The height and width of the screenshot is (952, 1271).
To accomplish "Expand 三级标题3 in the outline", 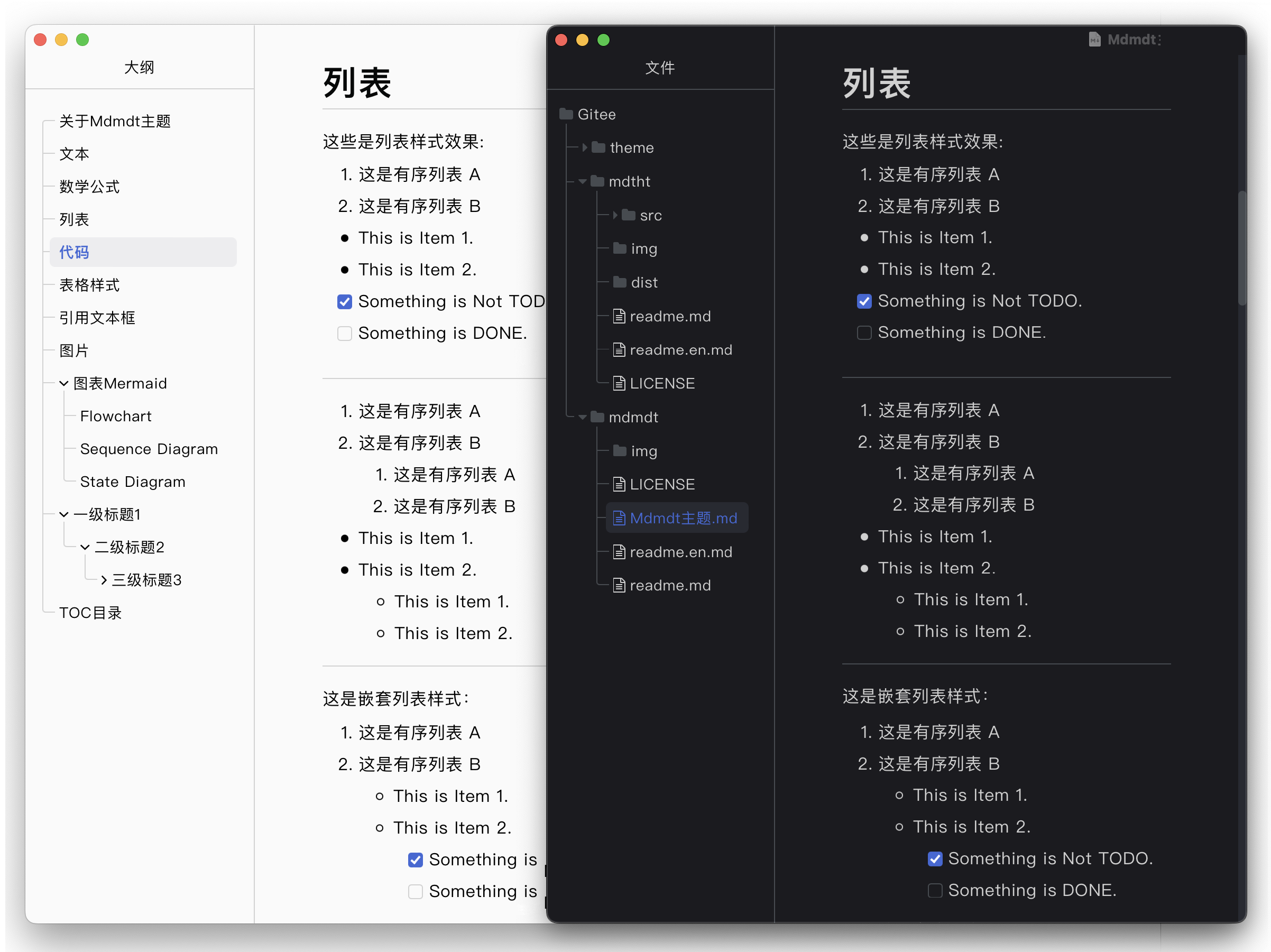I will (104, 580).
